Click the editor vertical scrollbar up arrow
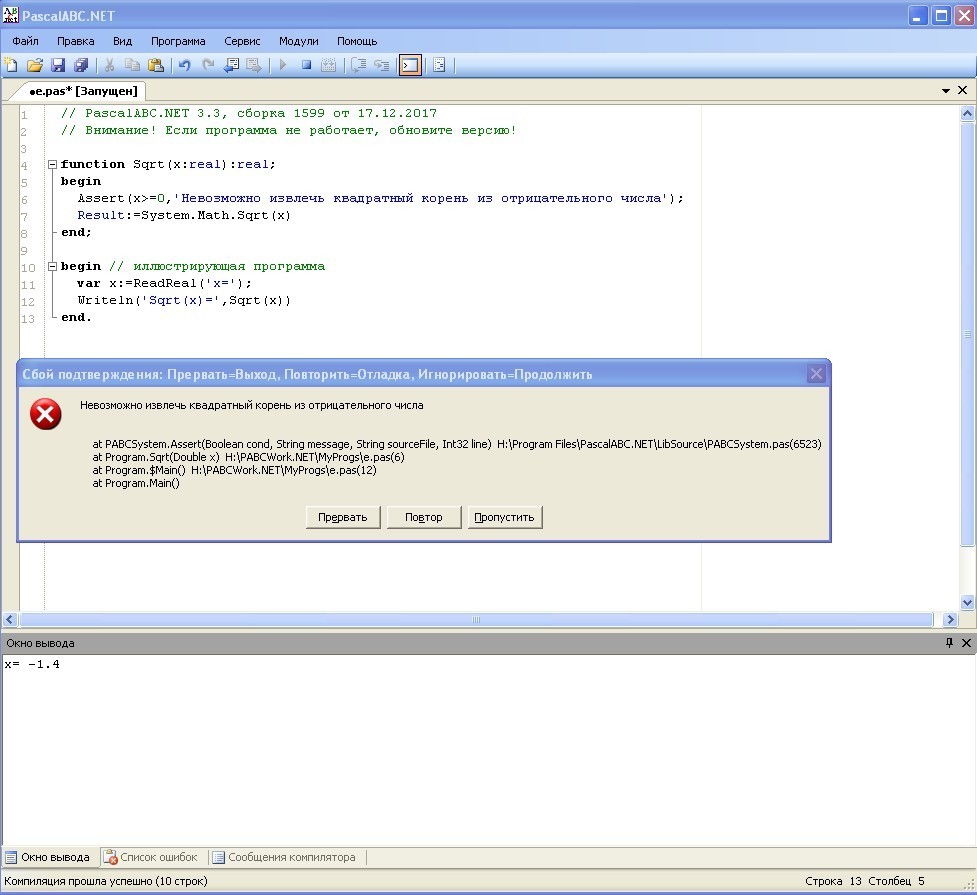The image size is (977, 895). tap(967, 113)
